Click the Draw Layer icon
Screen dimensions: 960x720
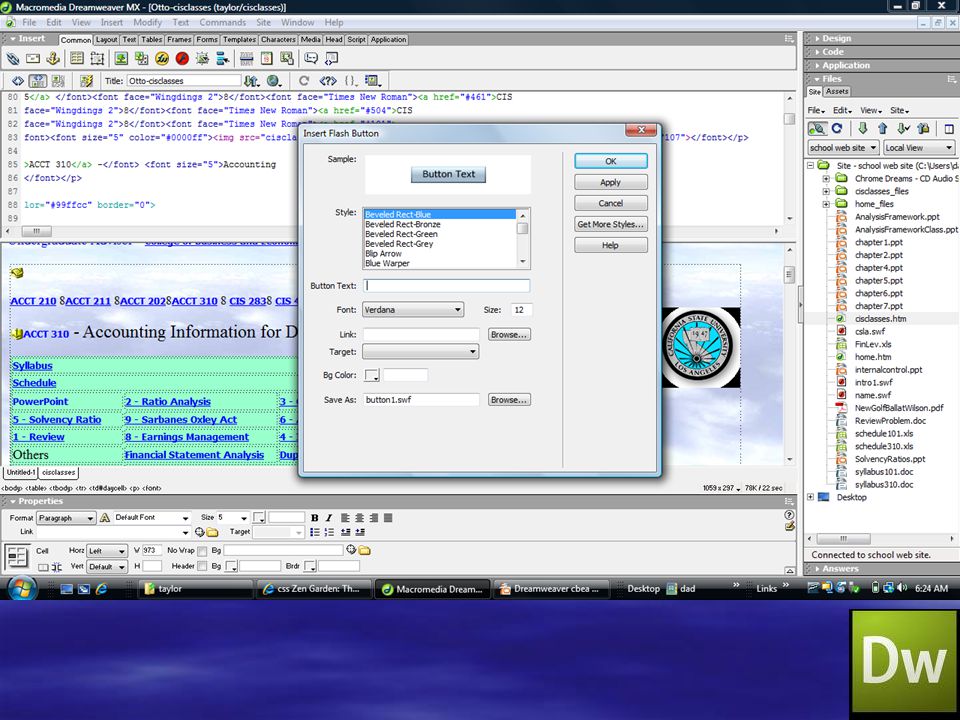click(97, 59)
